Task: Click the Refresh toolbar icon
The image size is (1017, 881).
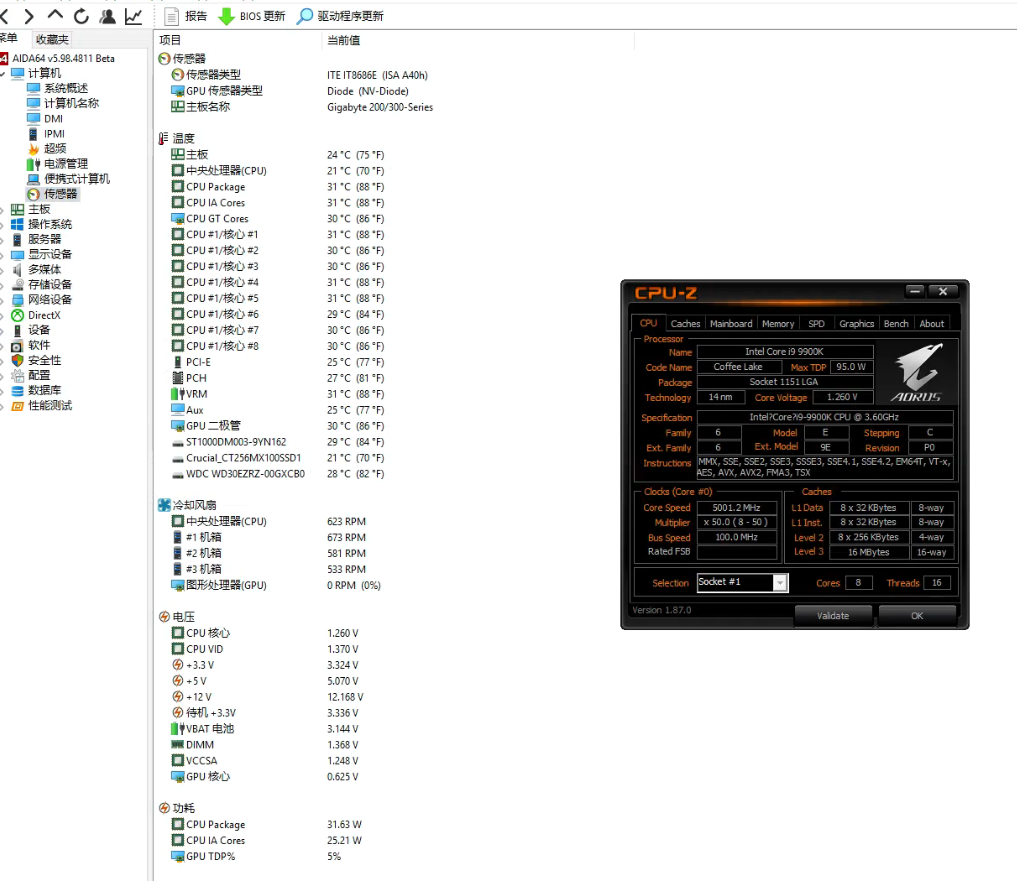Action: tap(81, 16)
